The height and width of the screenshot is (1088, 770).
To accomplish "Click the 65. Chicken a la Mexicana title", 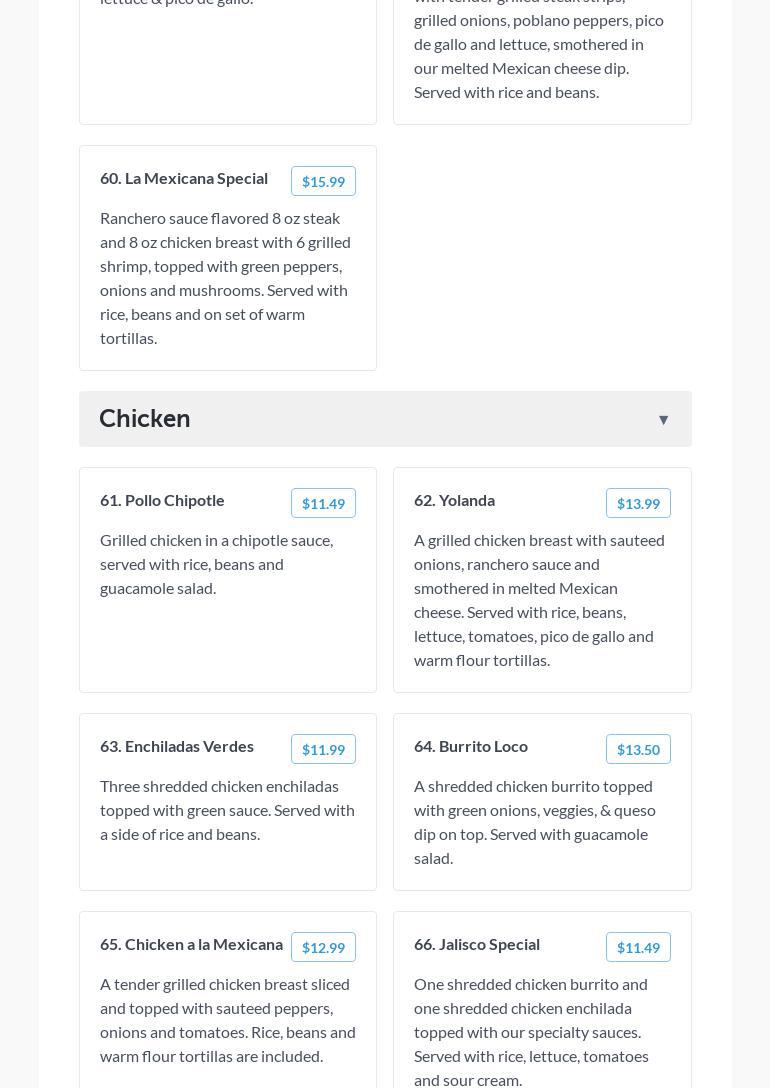I will [191, 944].
